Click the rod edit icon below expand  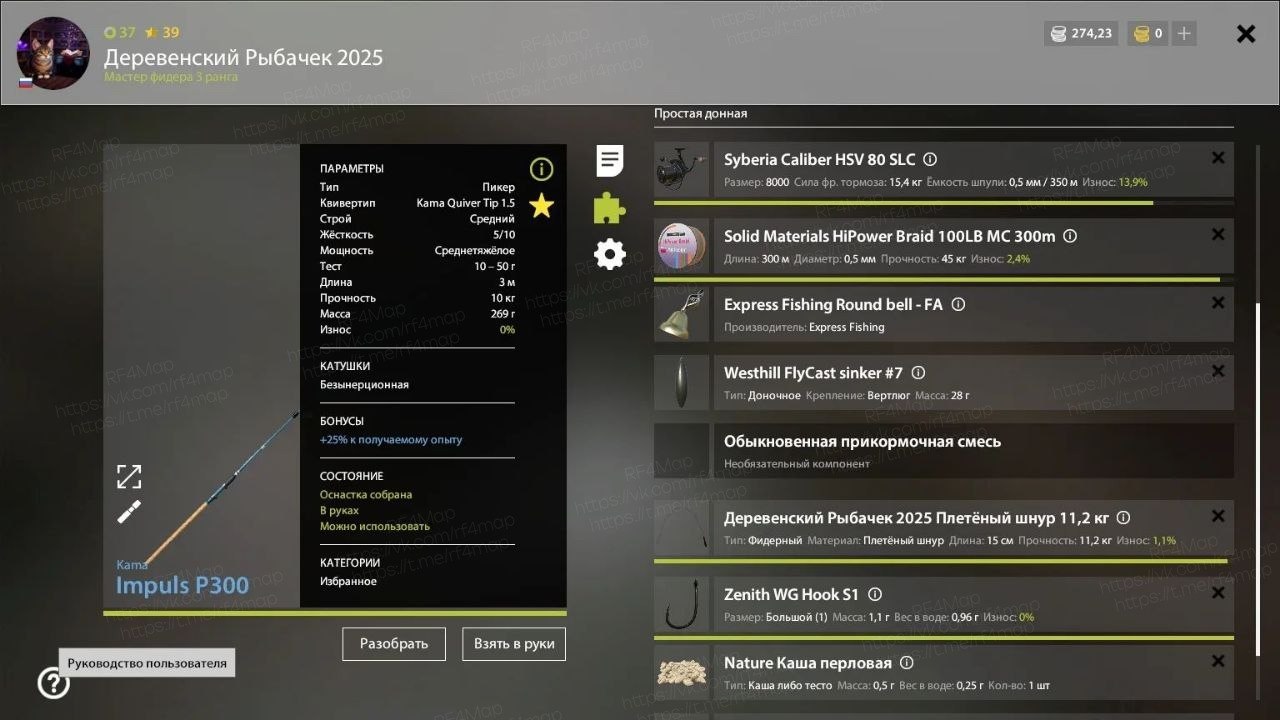[129, 512]
